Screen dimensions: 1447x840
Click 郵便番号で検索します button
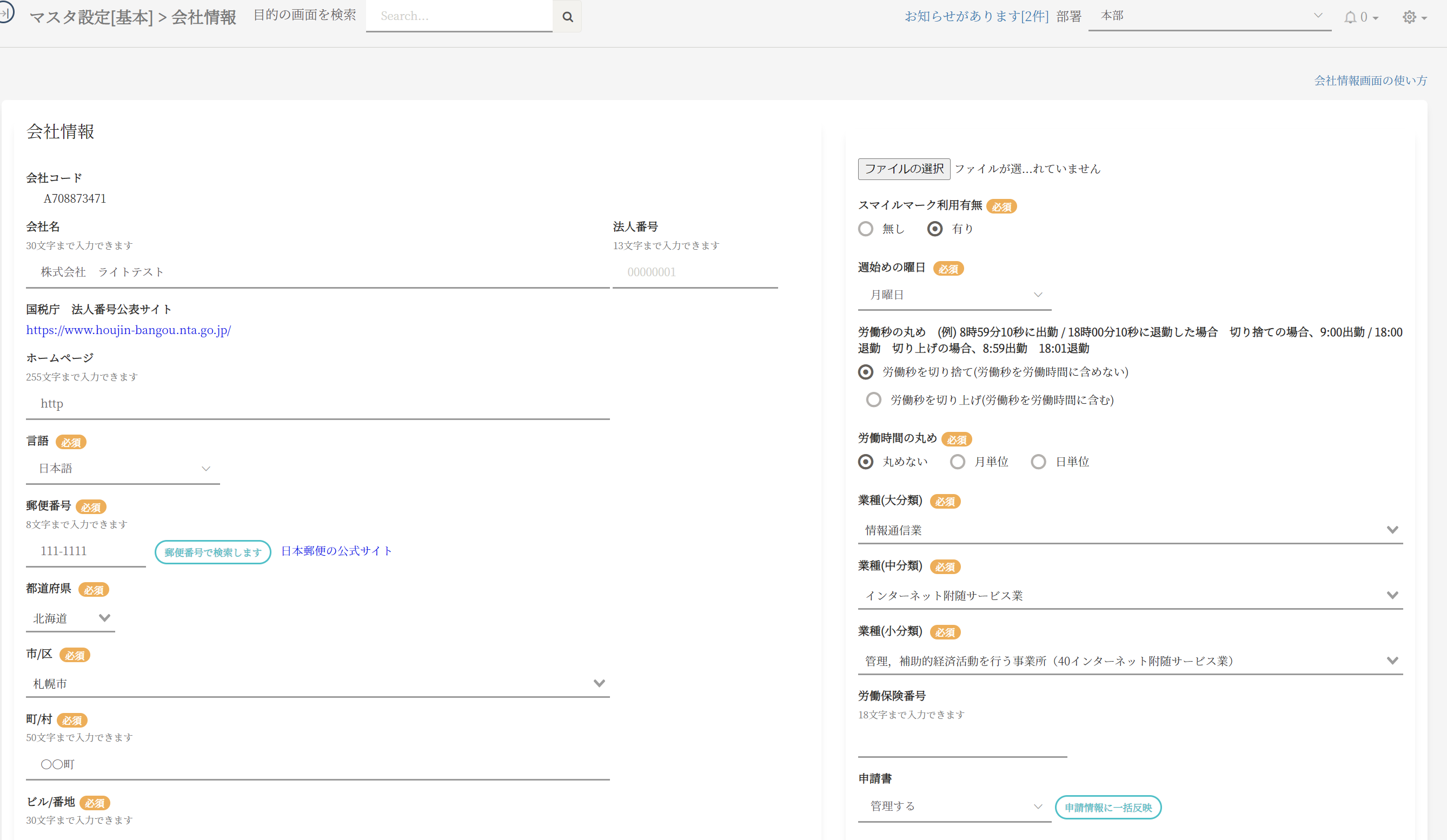213,552
